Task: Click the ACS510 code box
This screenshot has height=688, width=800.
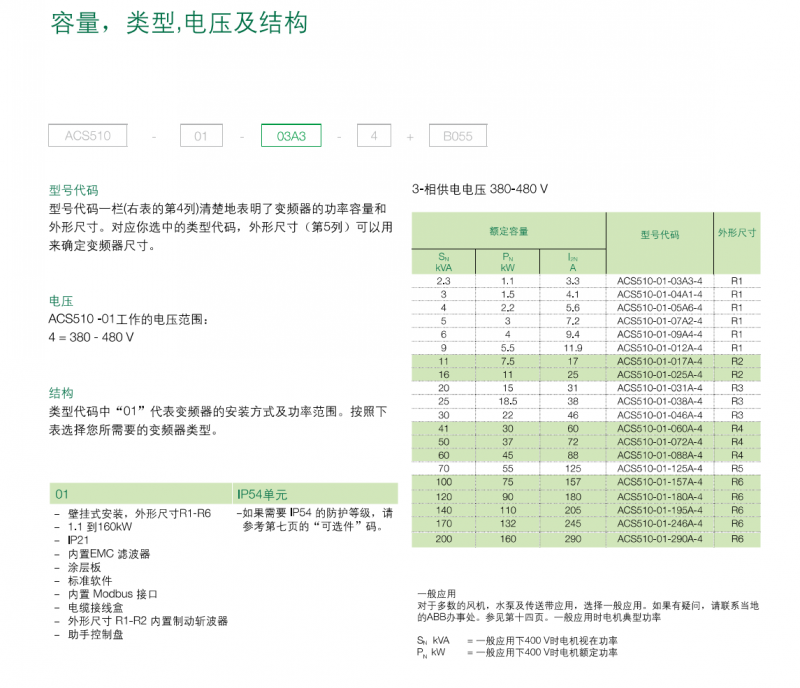Action: click(88, 136)
